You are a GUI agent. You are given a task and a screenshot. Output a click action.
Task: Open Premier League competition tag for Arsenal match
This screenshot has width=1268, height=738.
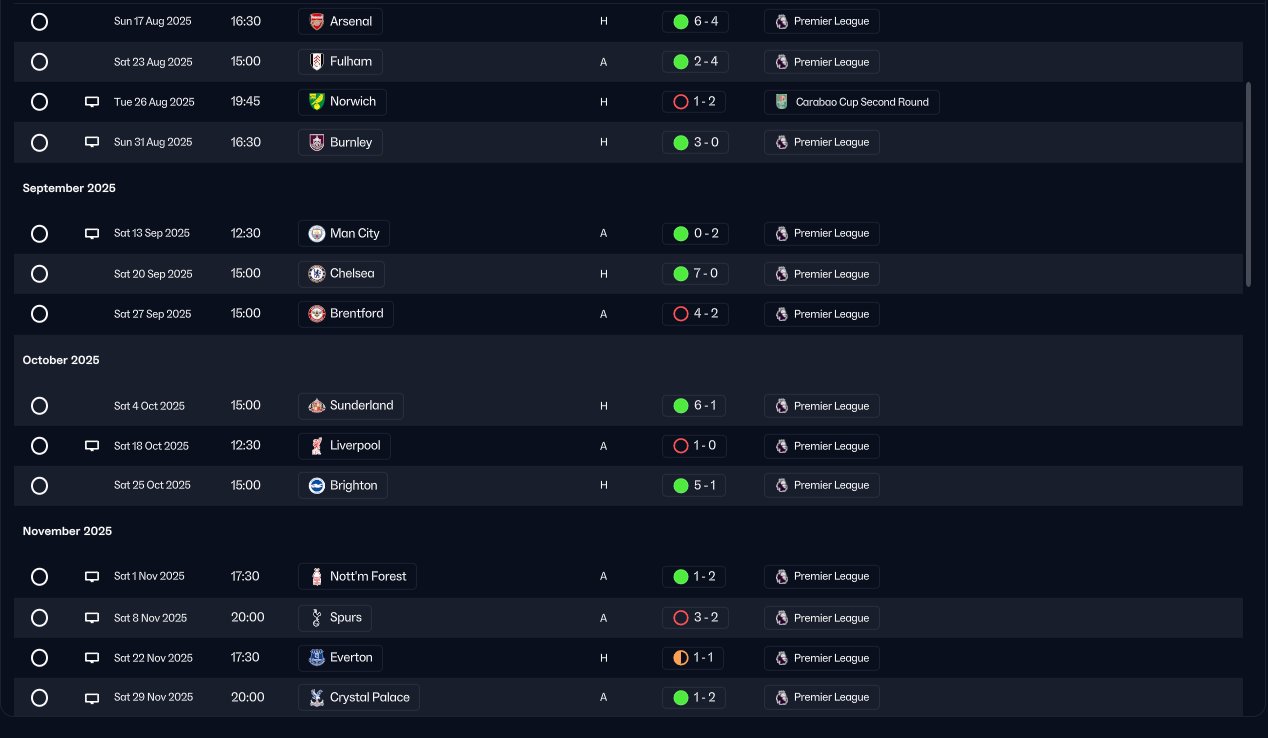click(x=822, y=21)
